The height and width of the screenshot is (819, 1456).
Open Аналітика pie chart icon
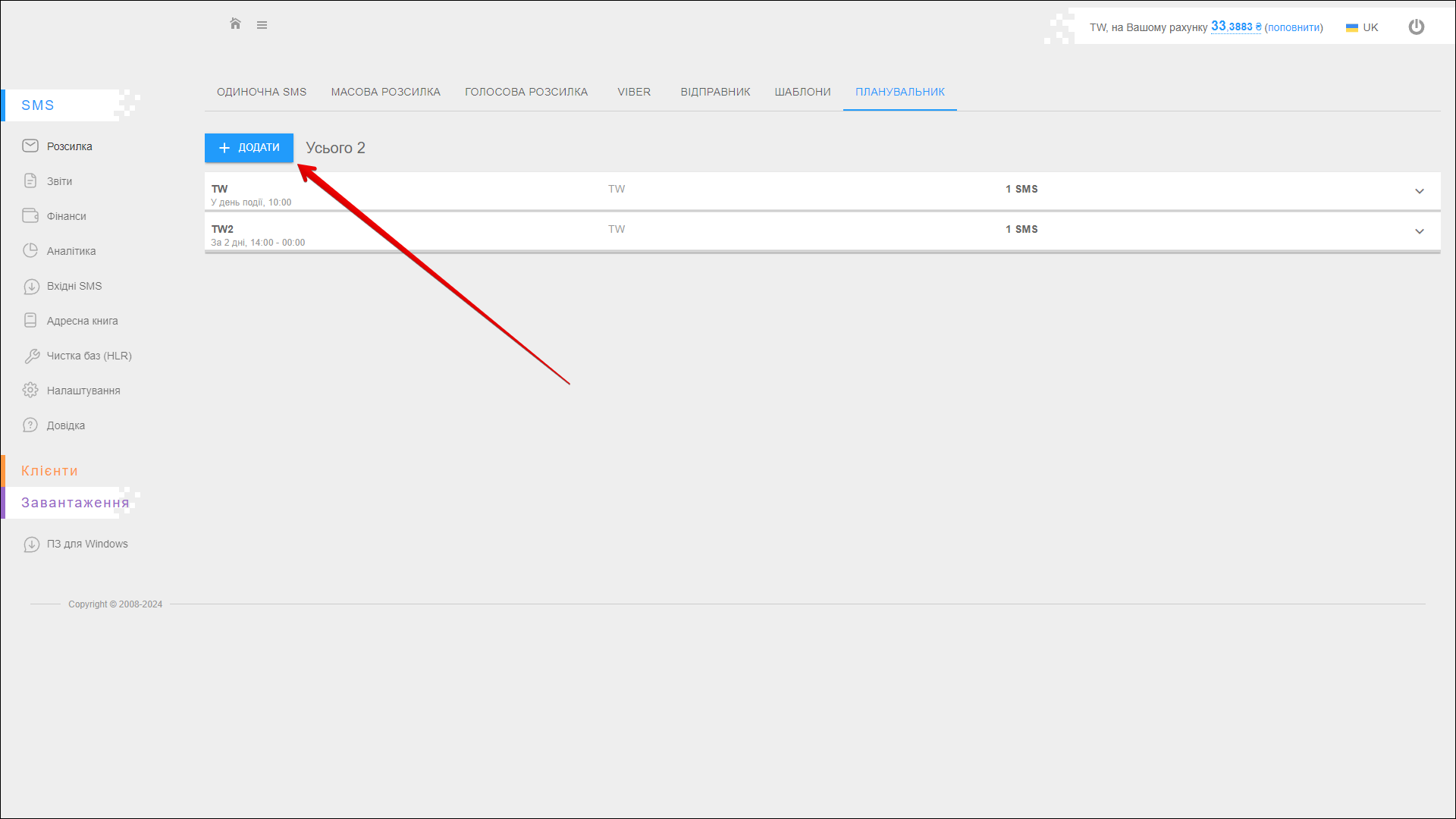point(30,250)
